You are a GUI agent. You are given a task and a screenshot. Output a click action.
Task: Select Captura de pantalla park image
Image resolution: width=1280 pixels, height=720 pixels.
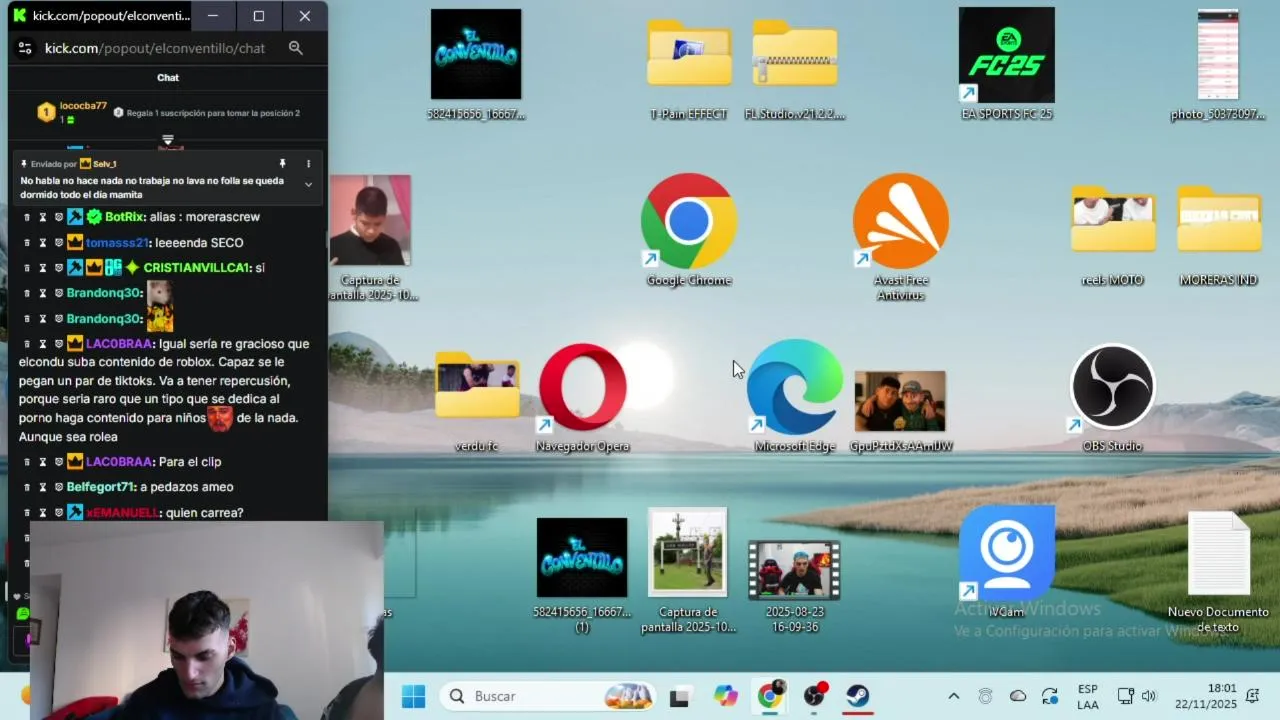pyautogui.click(x=688, y=570)
